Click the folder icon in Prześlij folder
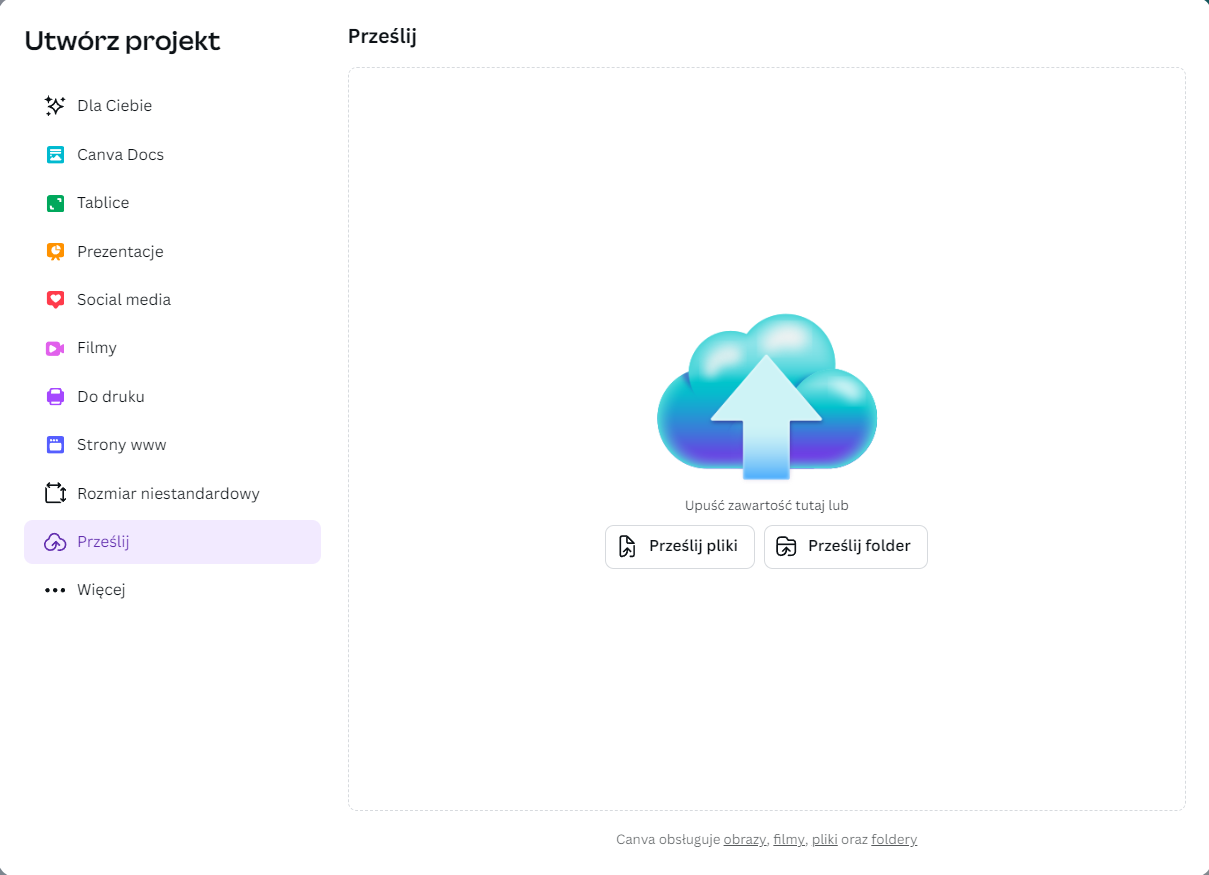Viewport: 1209px width, 875px height. pos(786,546)
